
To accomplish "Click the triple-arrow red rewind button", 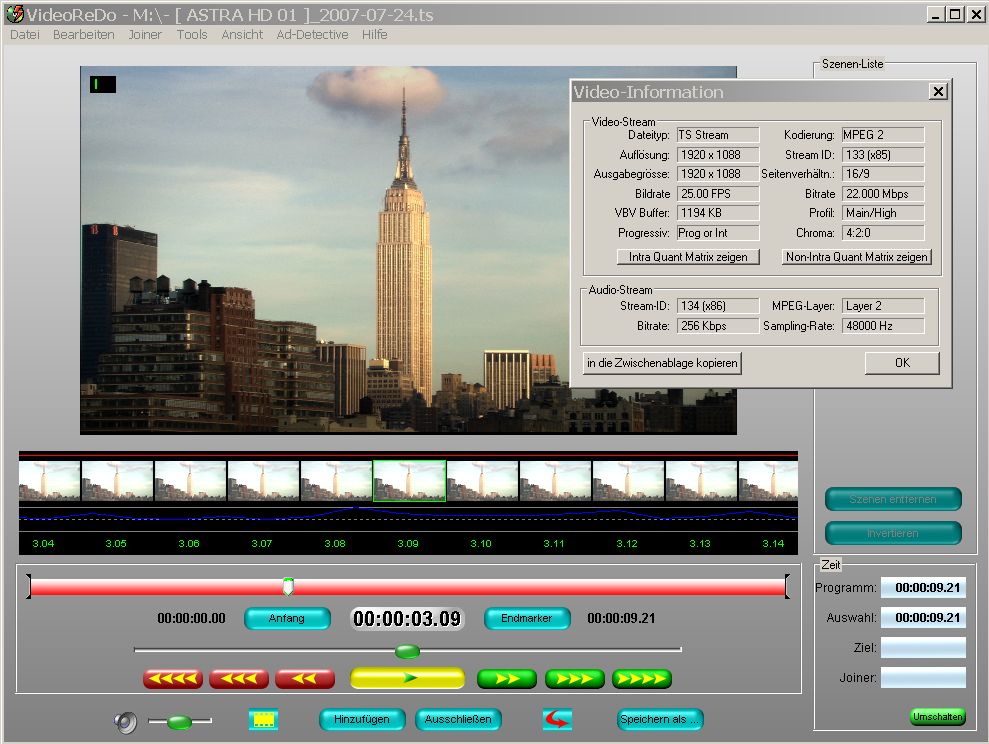I will click(239, 679).
